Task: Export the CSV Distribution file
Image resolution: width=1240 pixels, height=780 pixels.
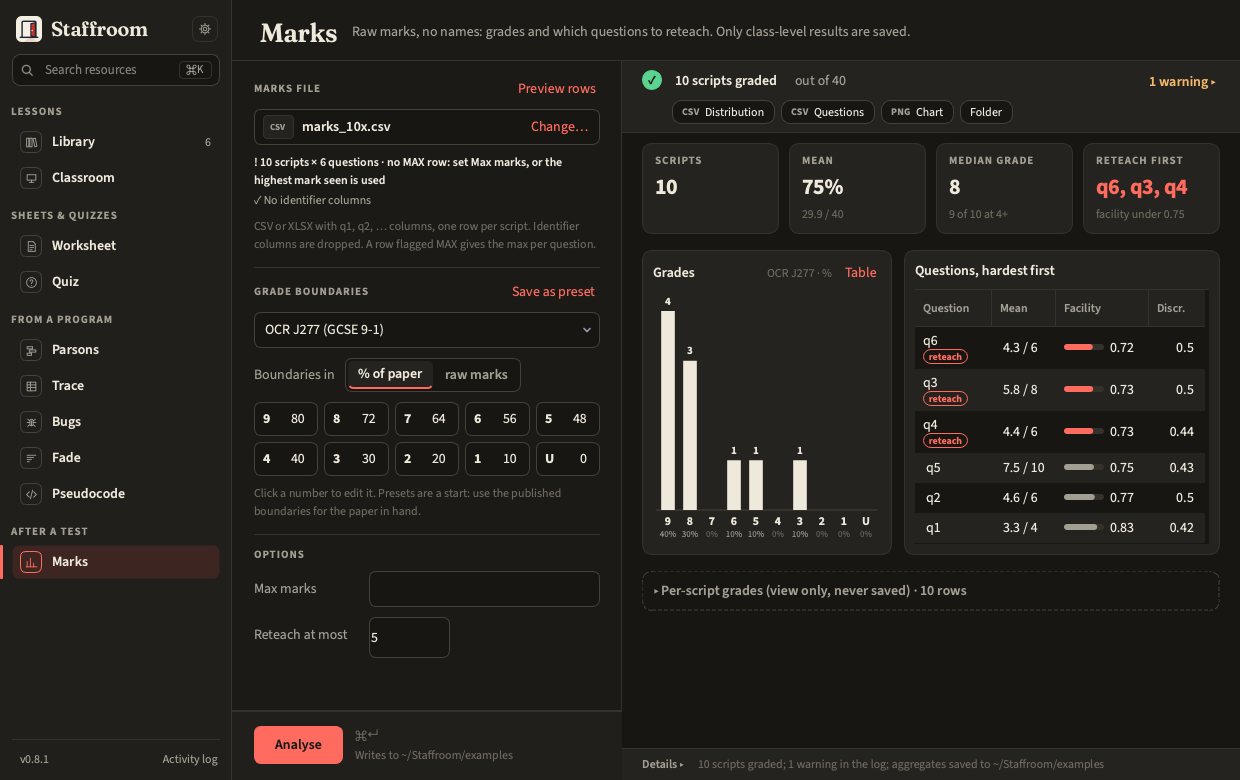Action: point(723,112)
